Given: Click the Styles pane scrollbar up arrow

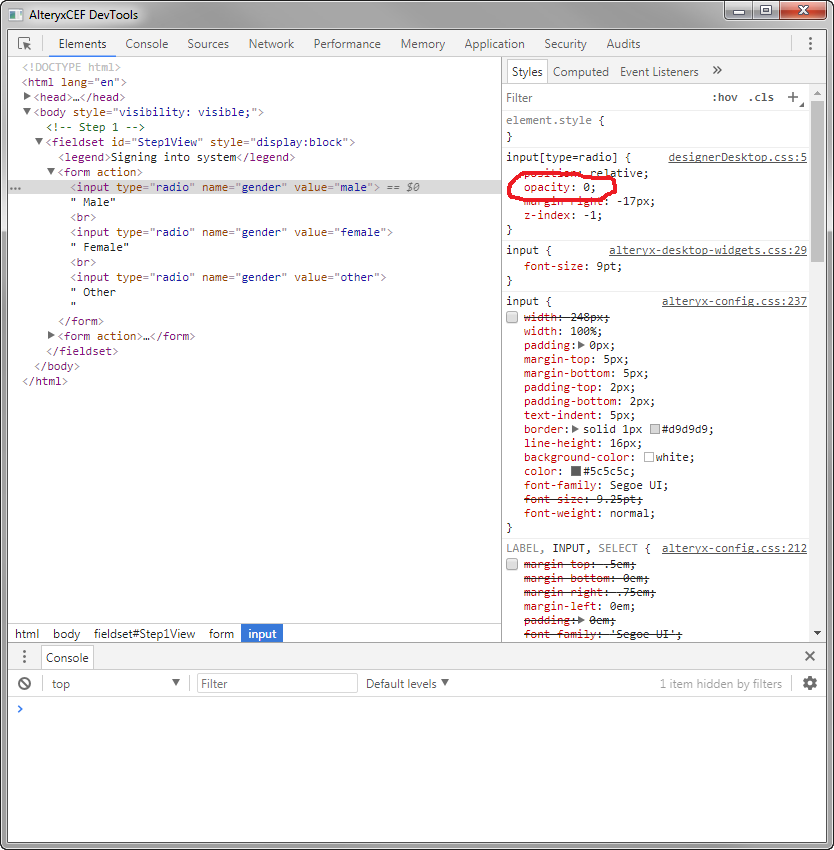Looking at the screenshot, I should tap(817, 94).
